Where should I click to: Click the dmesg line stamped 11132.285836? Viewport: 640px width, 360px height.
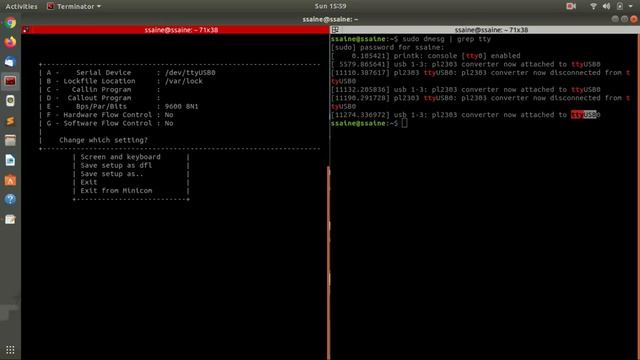466,90
